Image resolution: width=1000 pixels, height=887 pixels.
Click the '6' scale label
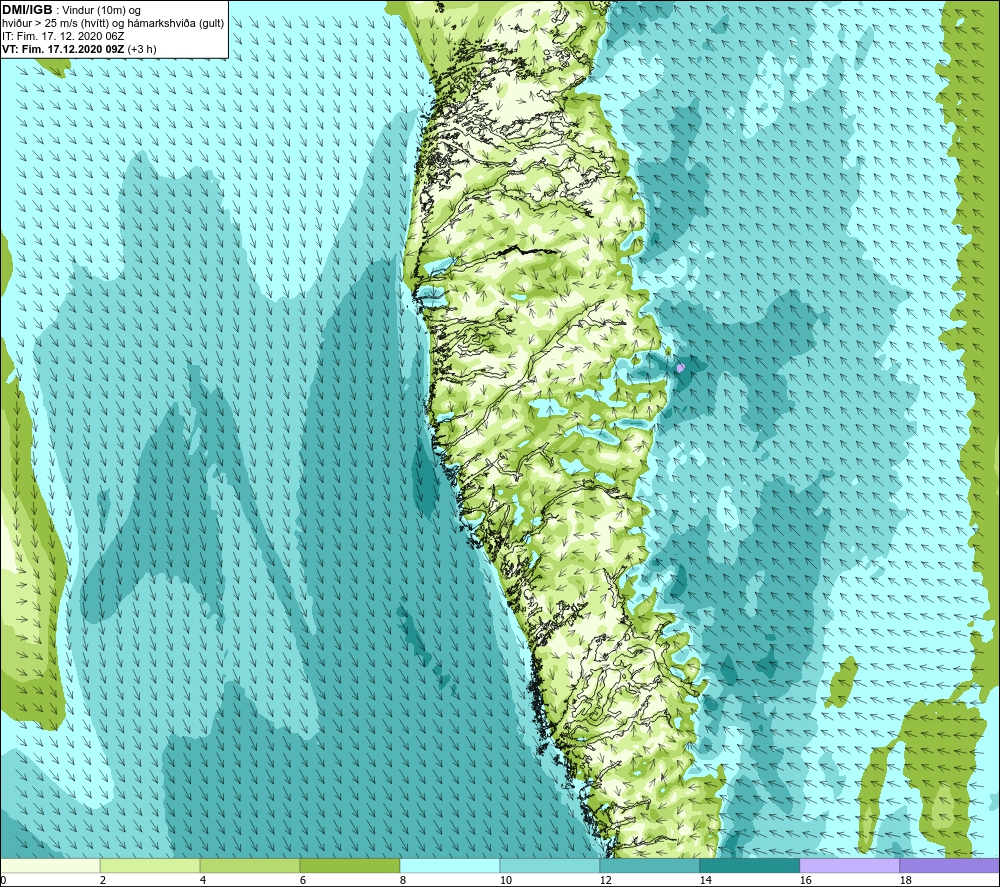(303, 880)
